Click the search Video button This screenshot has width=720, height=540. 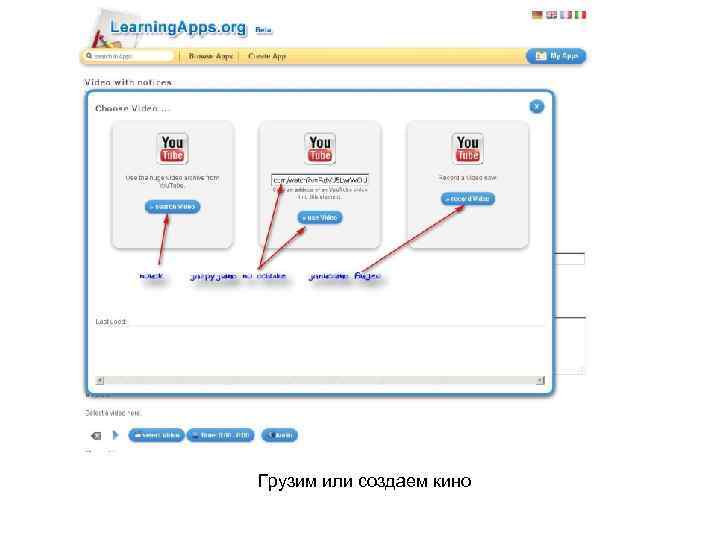click(173, 207)
